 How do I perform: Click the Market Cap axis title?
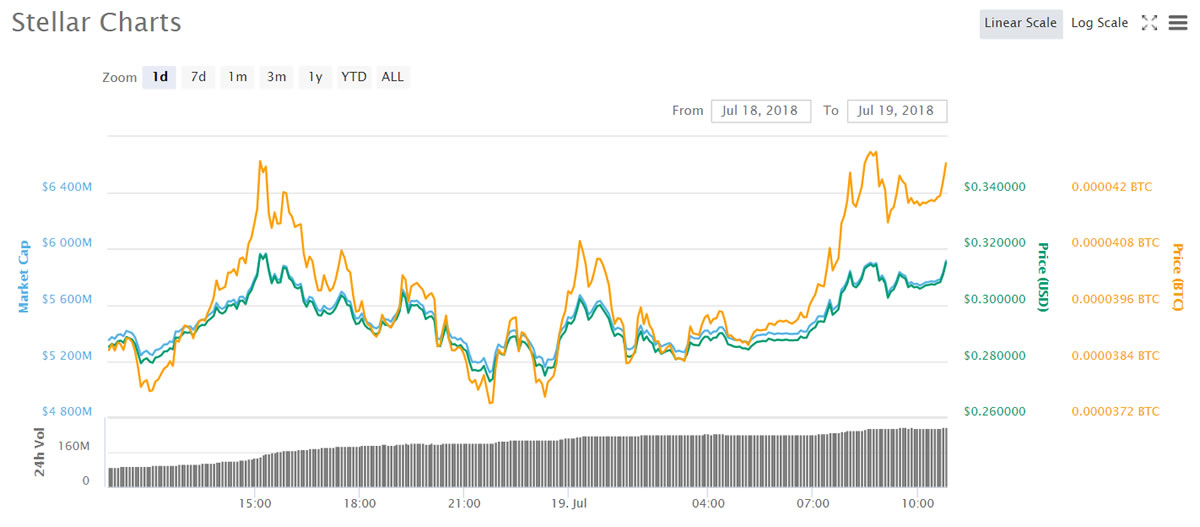(x=23, y=275)
